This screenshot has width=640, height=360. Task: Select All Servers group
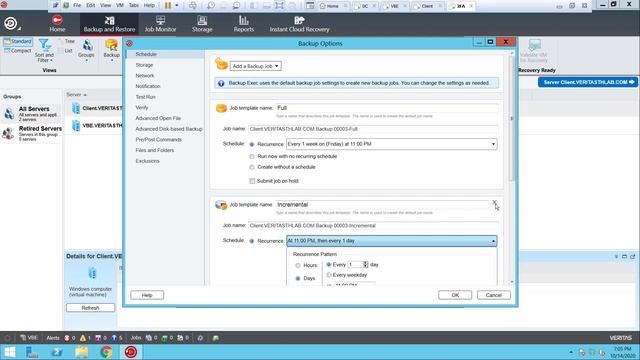pyautogui.click(x=31, y=113)
